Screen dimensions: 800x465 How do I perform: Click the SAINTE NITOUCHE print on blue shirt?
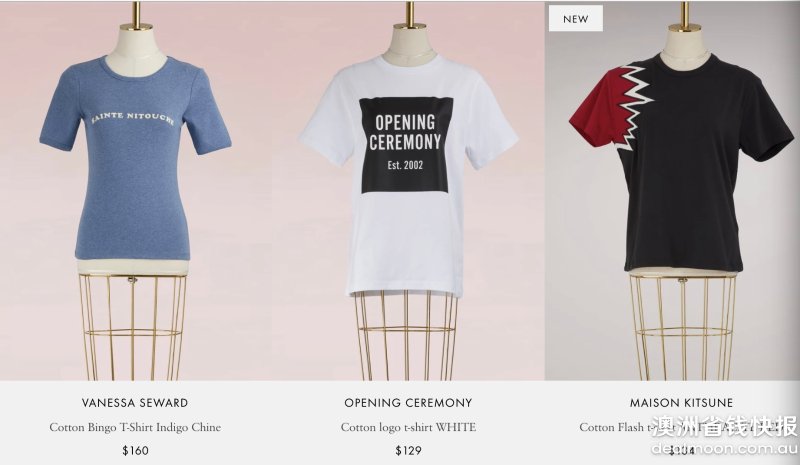tap(133, 118)
